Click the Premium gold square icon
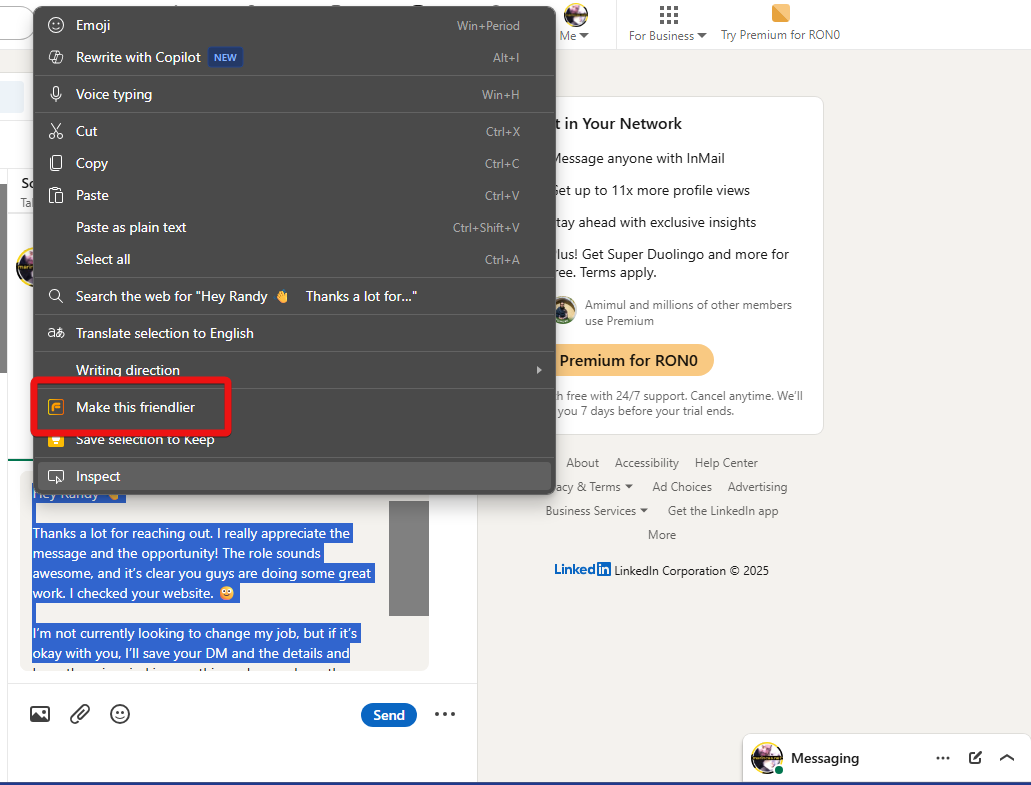1031x785 pixels. point(780,13)
